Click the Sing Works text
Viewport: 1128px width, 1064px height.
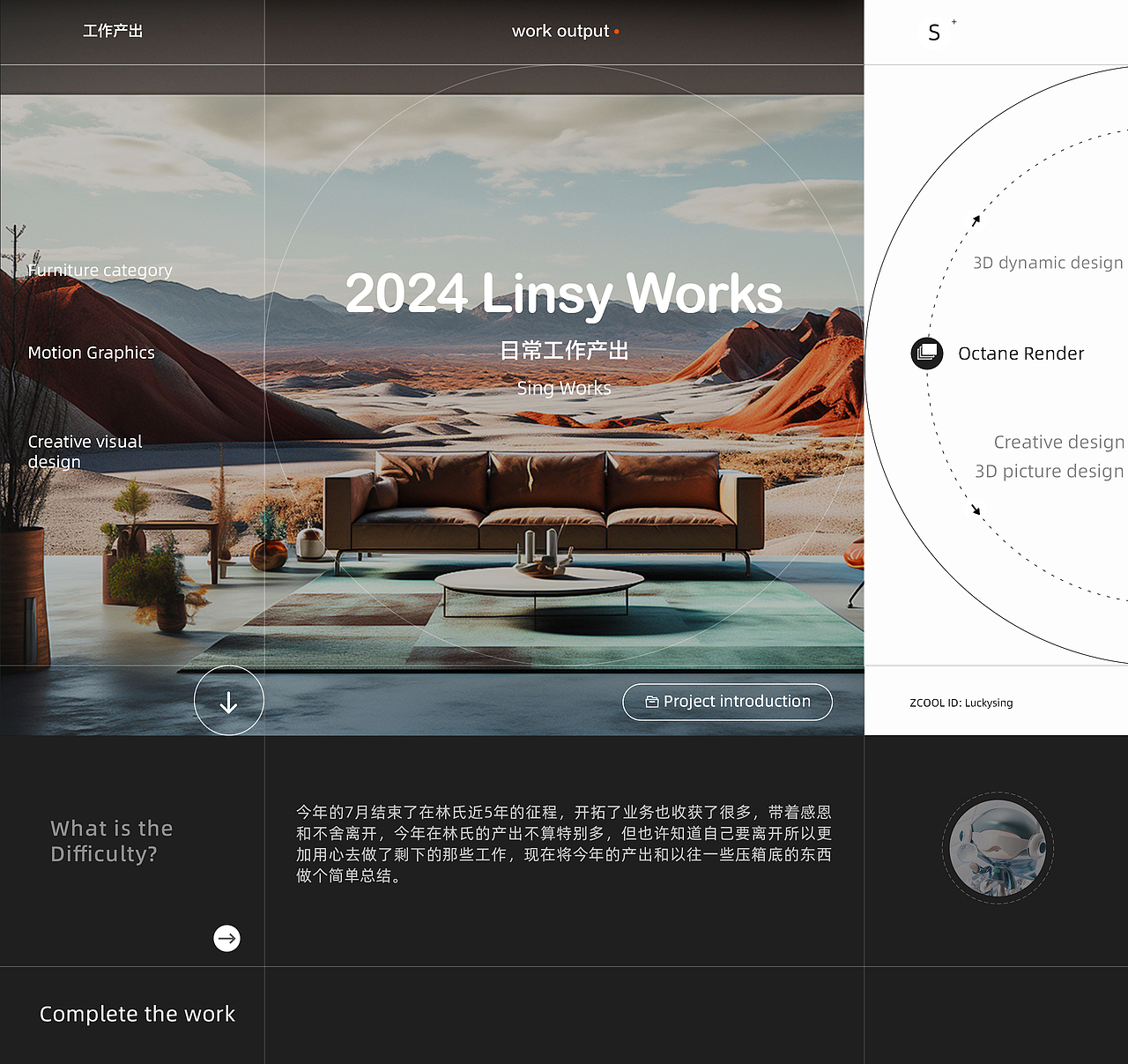564,388
